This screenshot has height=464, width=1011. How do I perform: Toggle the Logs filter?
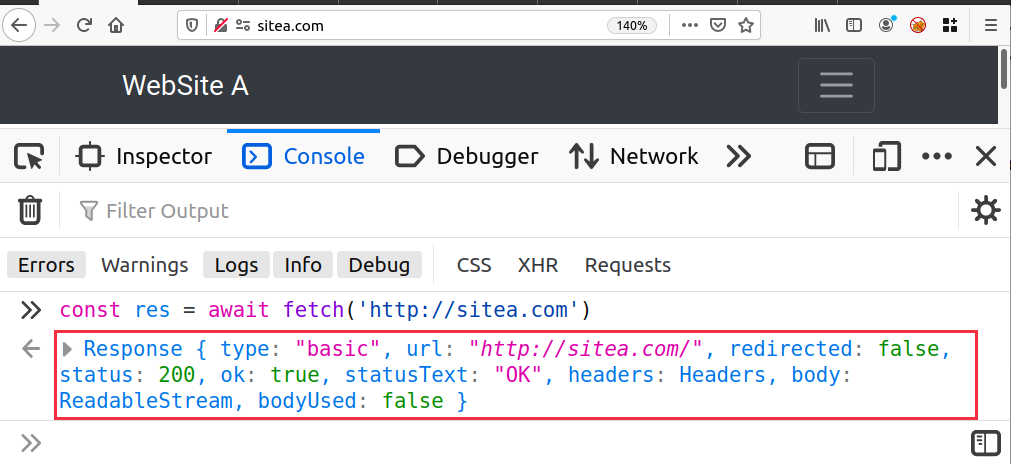click(237, 265)
